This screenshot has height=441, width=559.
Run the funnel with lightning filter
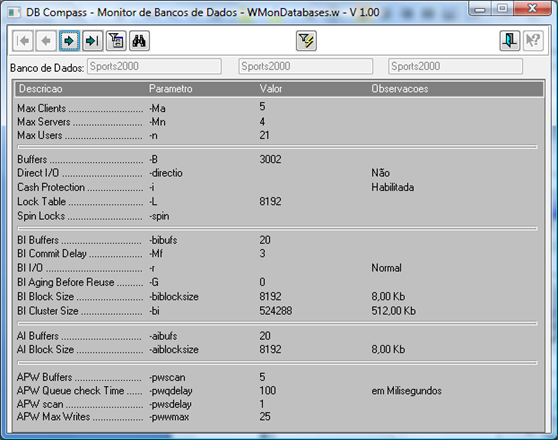tap(306, 41)
